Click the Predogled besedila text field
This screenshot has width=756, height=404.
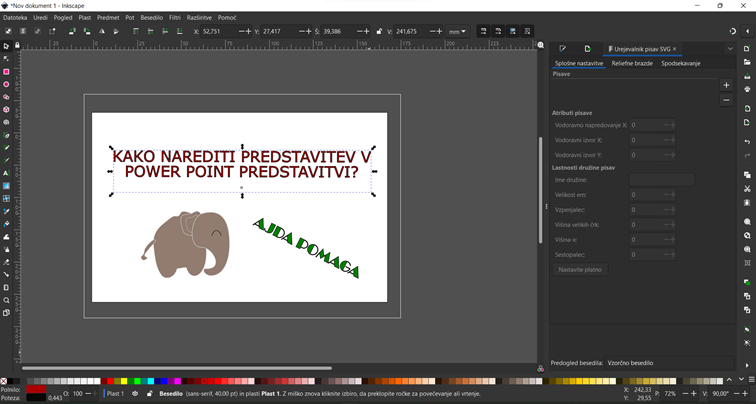[x=669, y=363]
